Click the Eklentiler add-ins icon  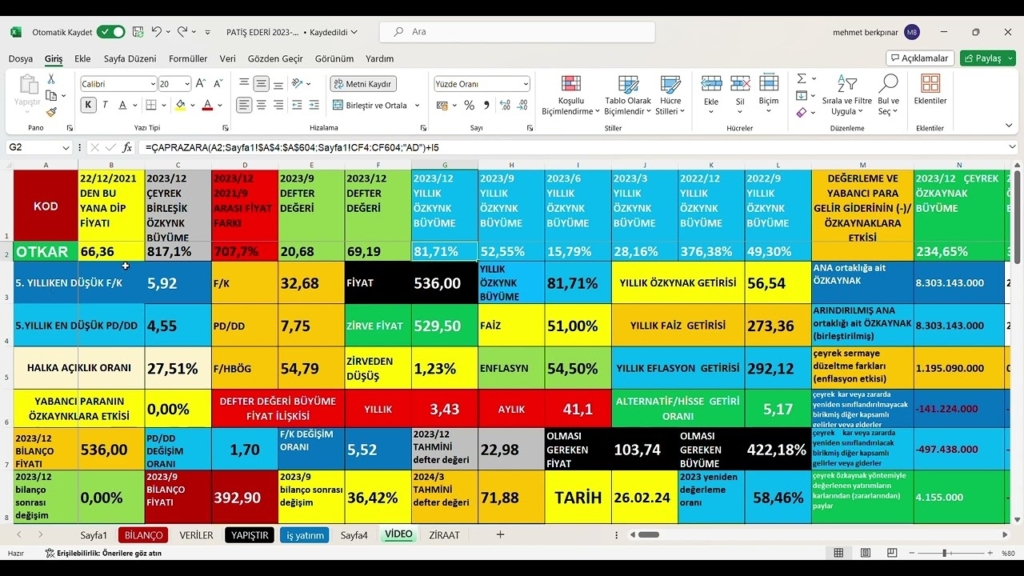930,89
